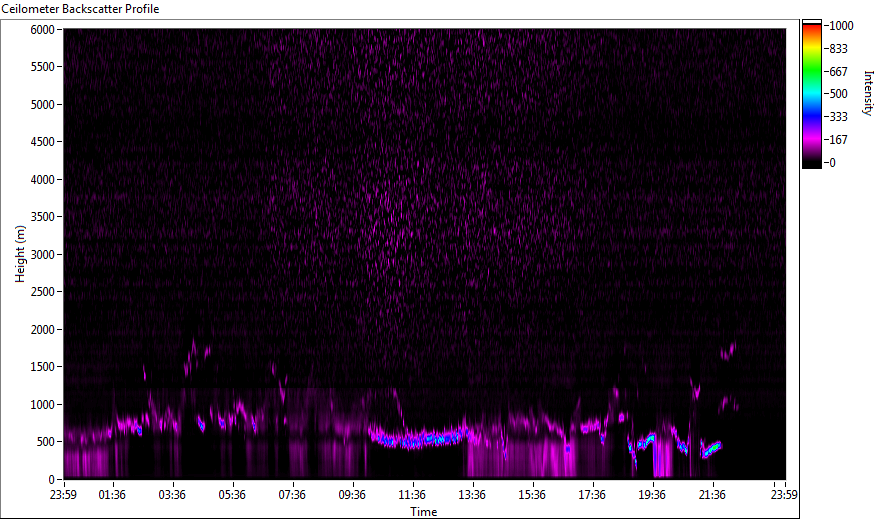Click the 2500 height tick label
The image size is (878, 519).
[x=43, y=292]
